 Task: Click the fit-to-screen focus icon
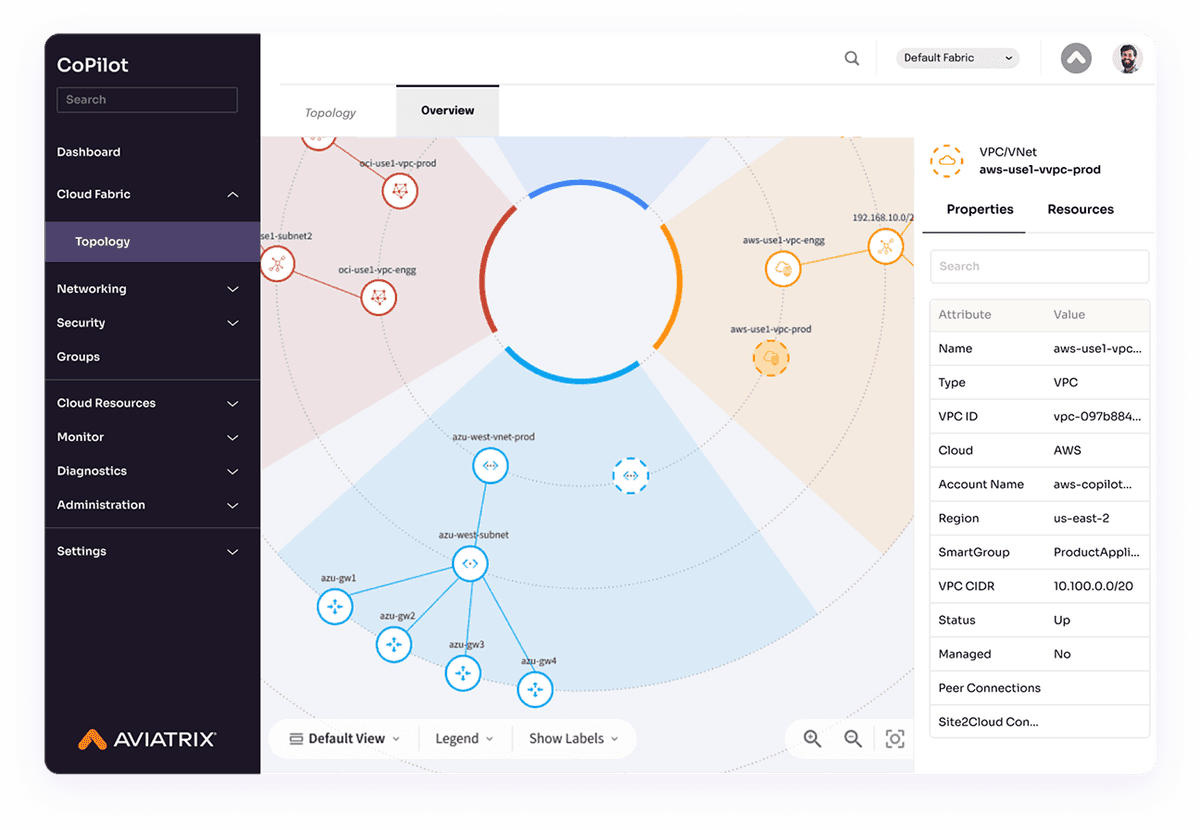tap(895, 738)
